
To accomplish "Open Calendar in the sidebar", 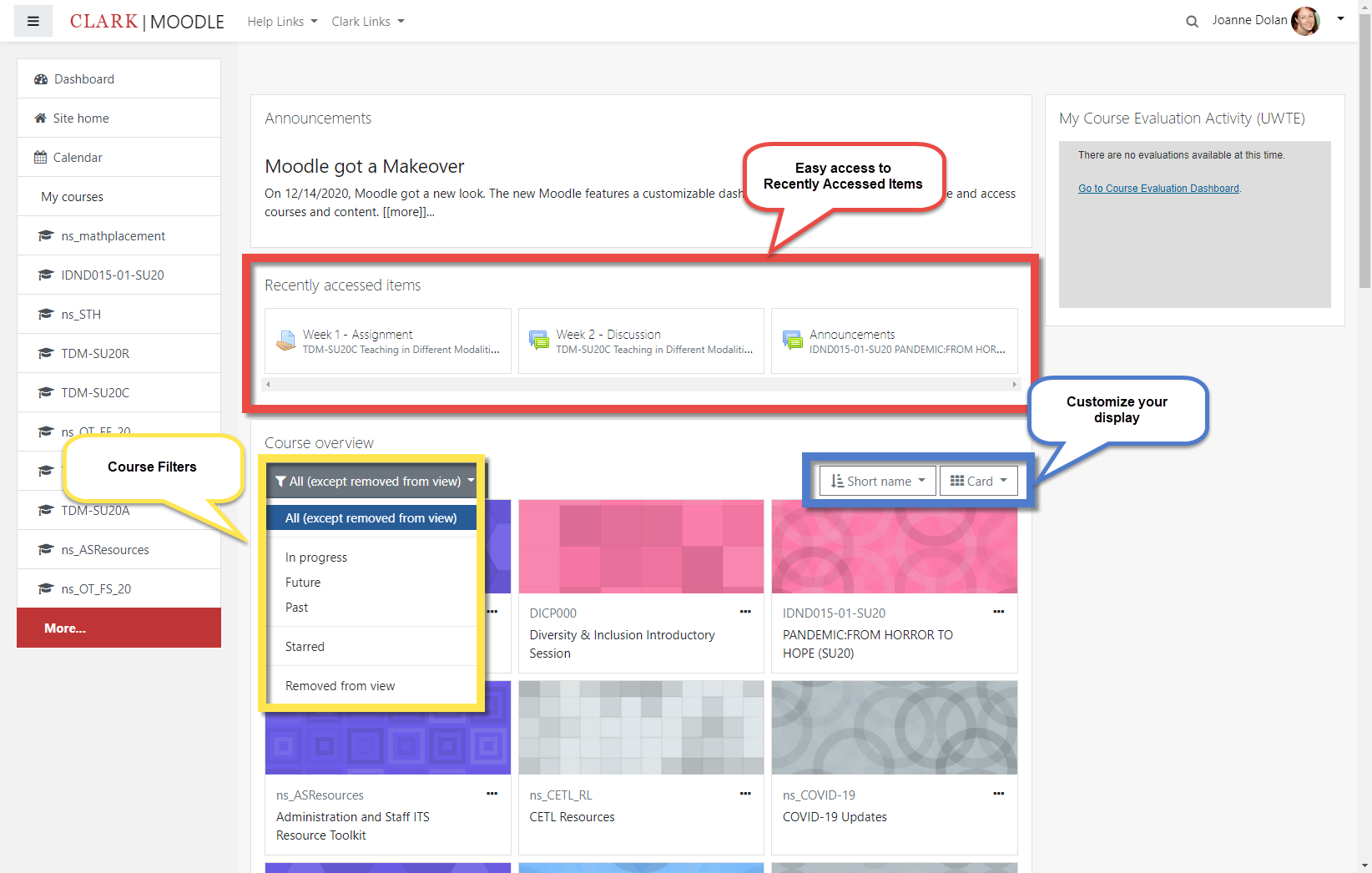I will [119, 158].
